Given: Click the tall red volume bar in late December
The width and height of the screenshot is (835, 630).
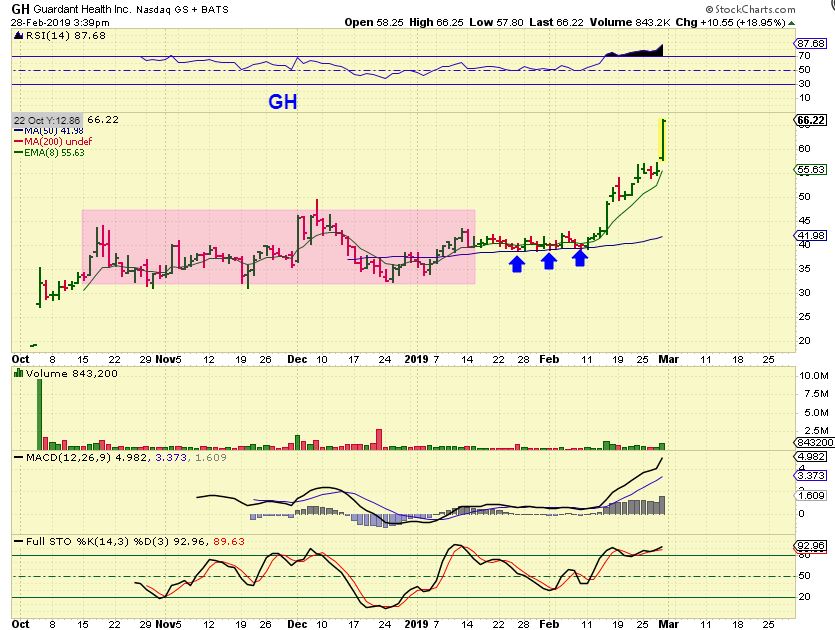Looking at the screenshot, I should (x=379, y=440).
